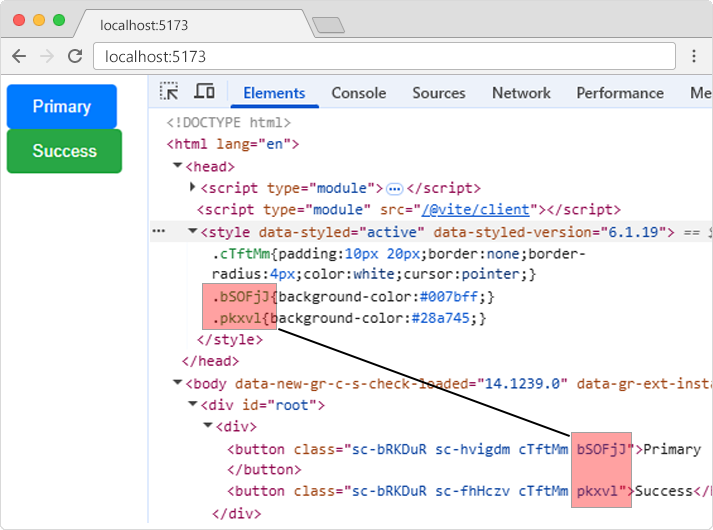713x530 pixels.
Task: Open the browser three-dot menu
Action: (694, 56)
